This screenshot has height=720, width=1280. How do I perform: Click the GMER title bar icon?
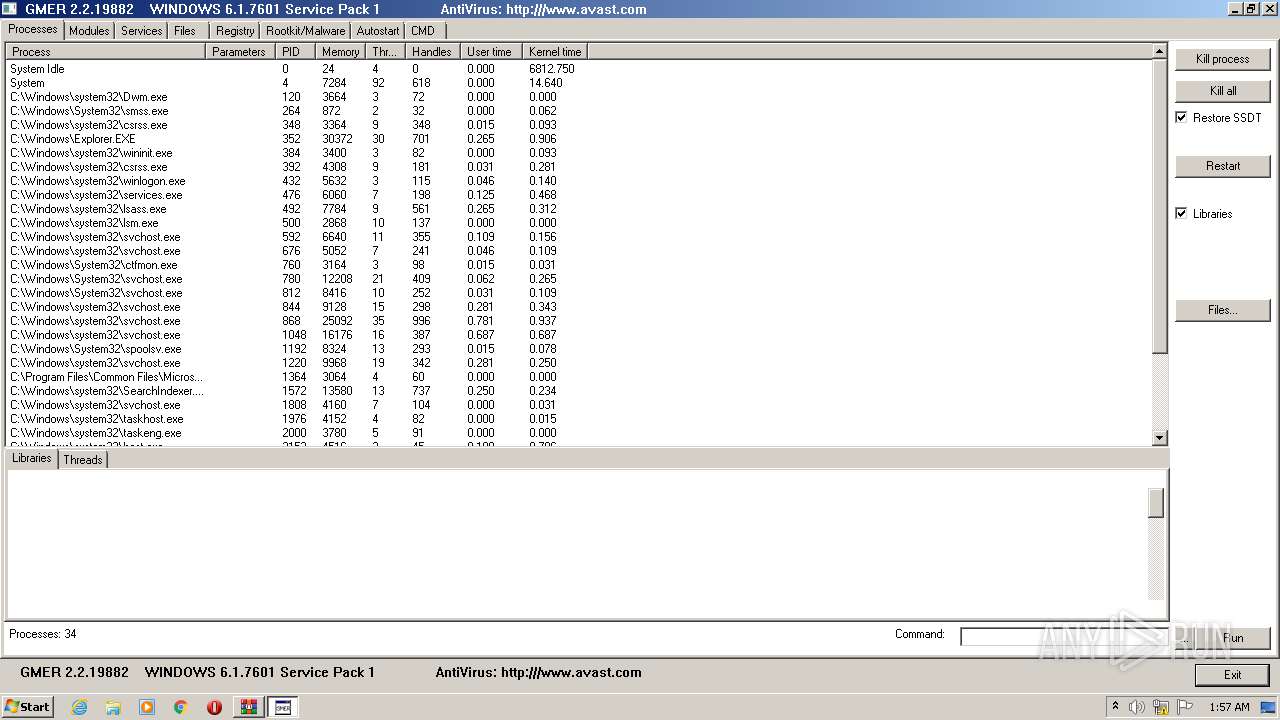pos(9,9)
